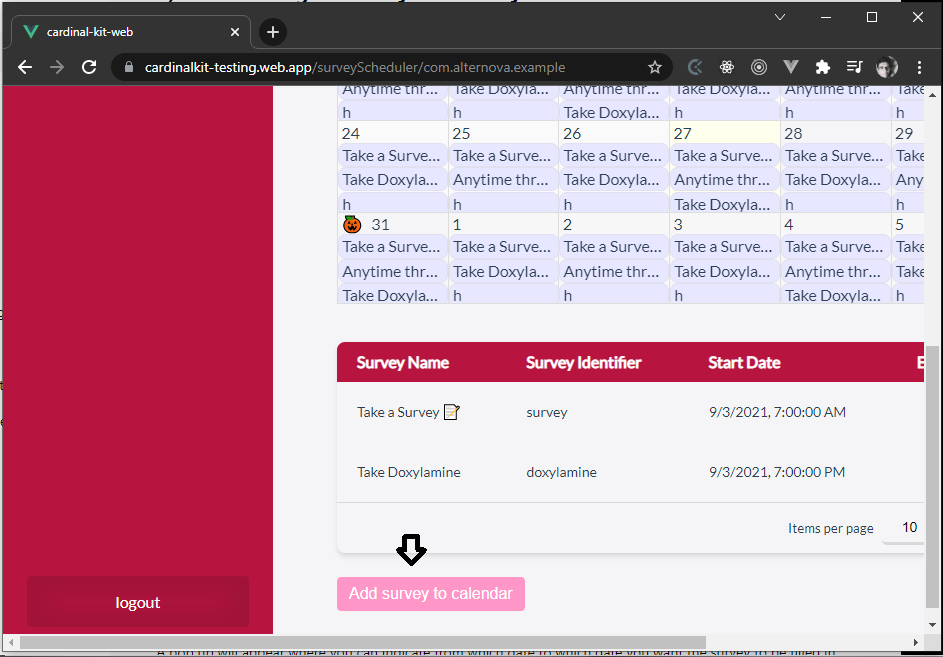Image resolution: width=943 pixels, height=657 pixels.
Task: Open a new browser tab
Action: 272,32
